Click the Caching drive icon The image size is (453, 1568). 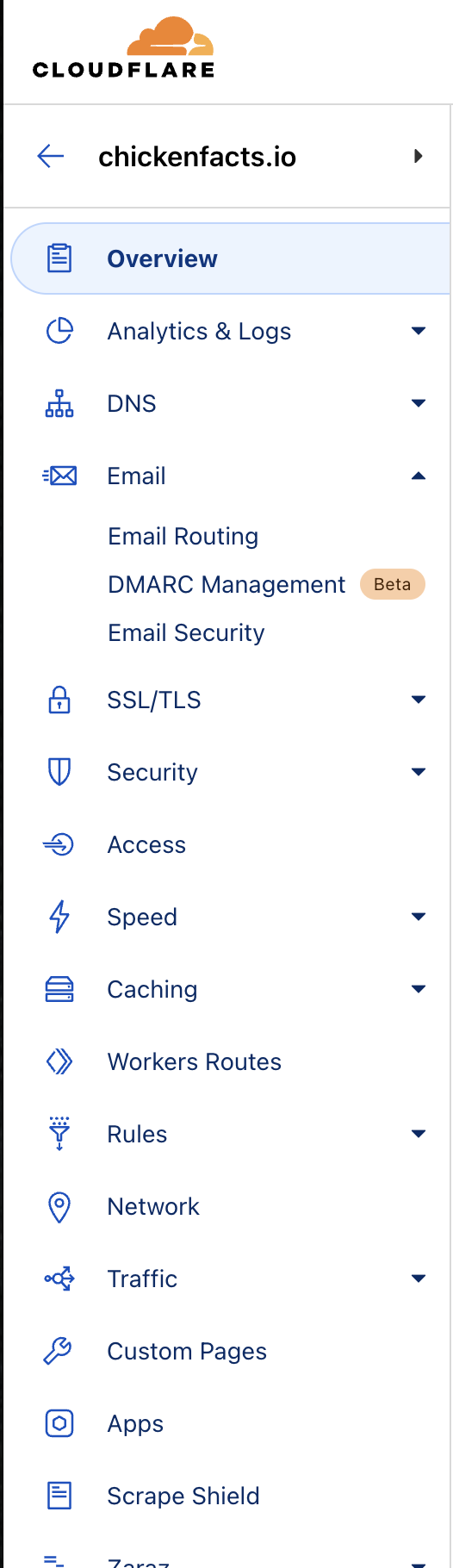[59, 989]
